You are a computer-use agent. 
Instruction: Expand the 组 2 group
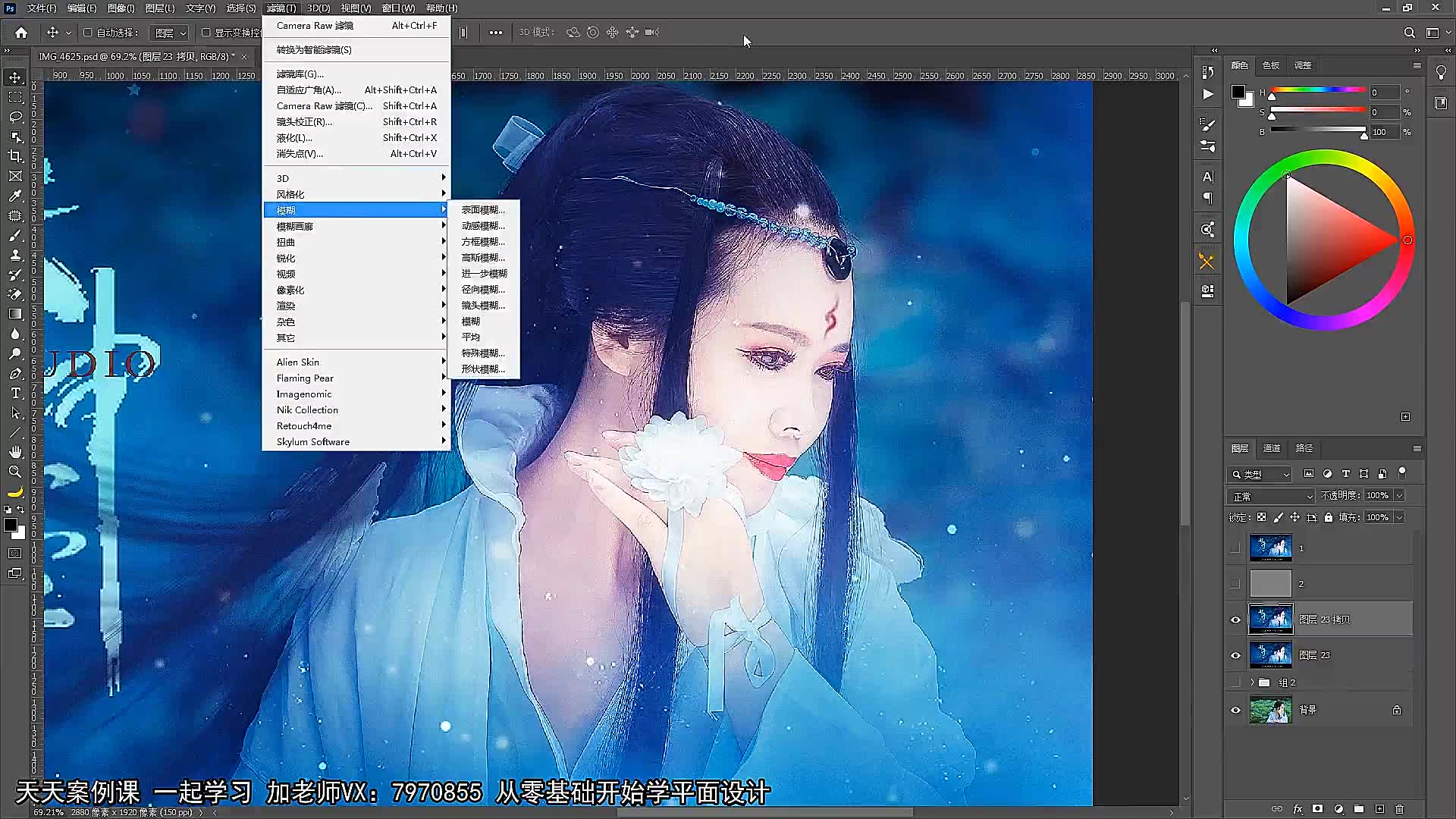click(1252, 682)
